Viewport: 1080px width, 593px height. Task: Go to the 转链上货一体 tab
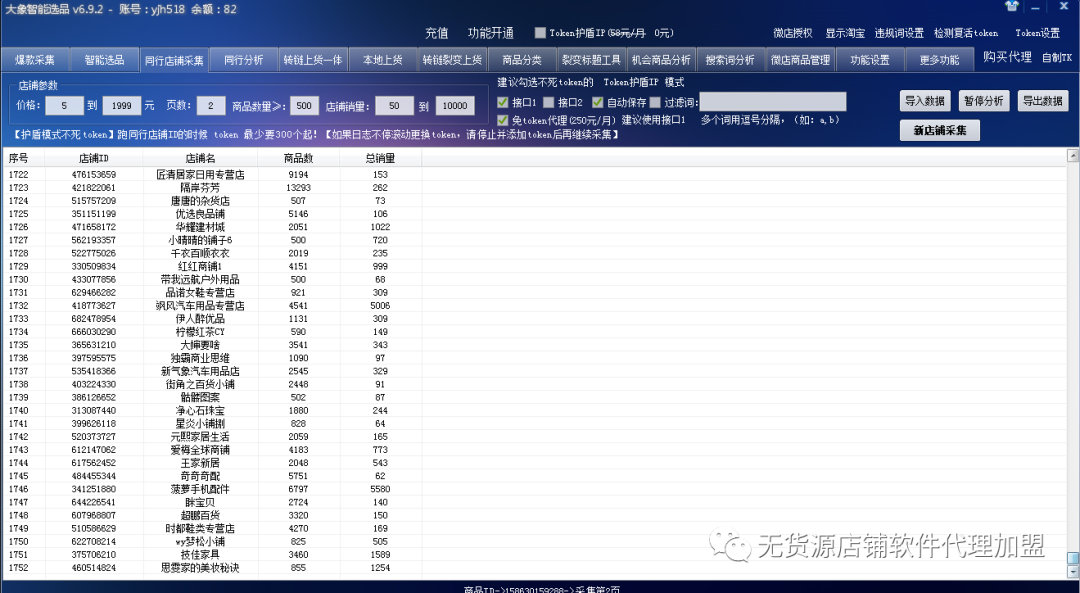coord(313,60)
